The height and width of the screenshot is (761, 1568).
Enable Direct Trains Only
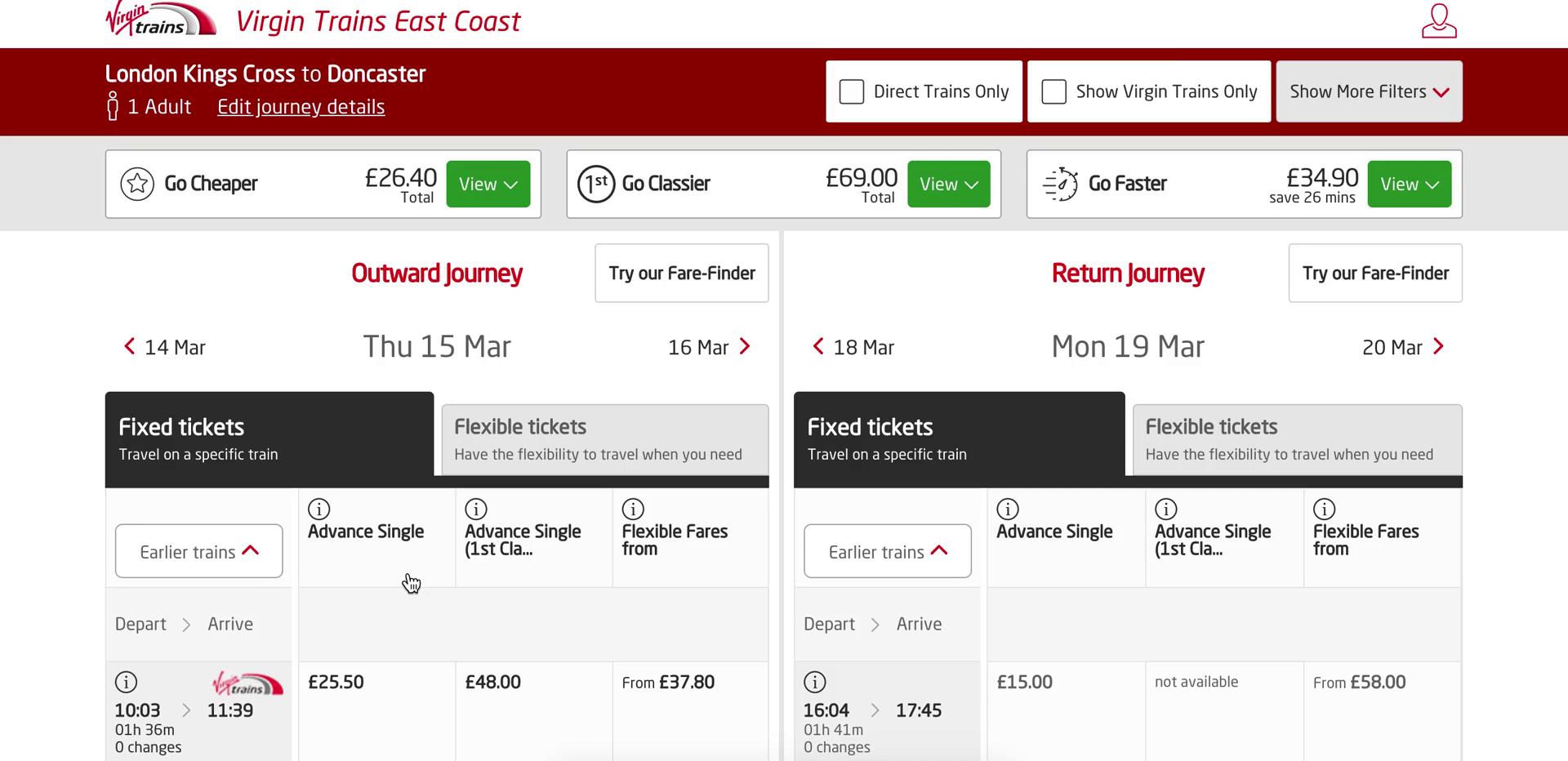point(852,91)
